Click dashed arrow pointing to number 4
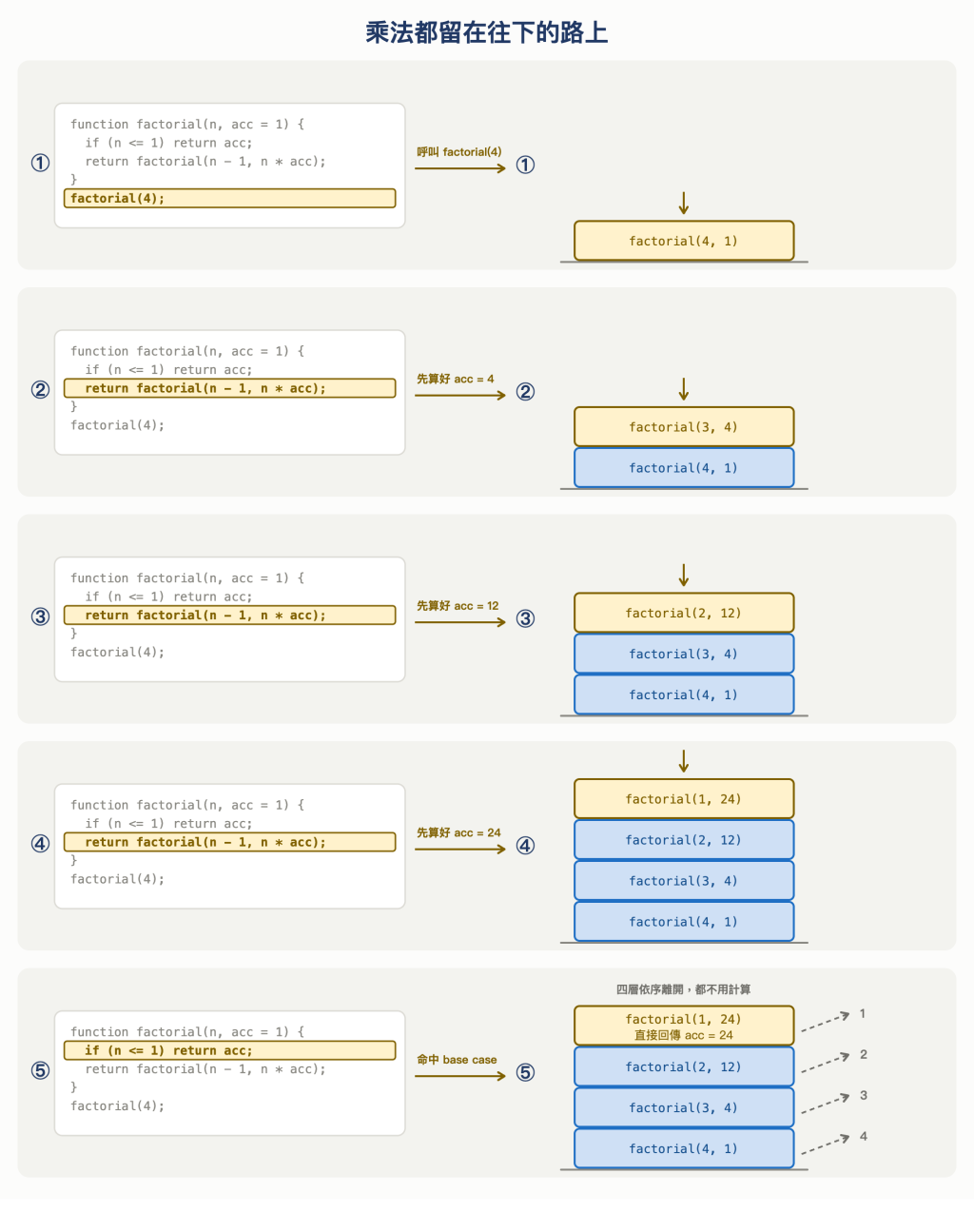This screenshot has height=1232, width=974. click(825, 1145)
